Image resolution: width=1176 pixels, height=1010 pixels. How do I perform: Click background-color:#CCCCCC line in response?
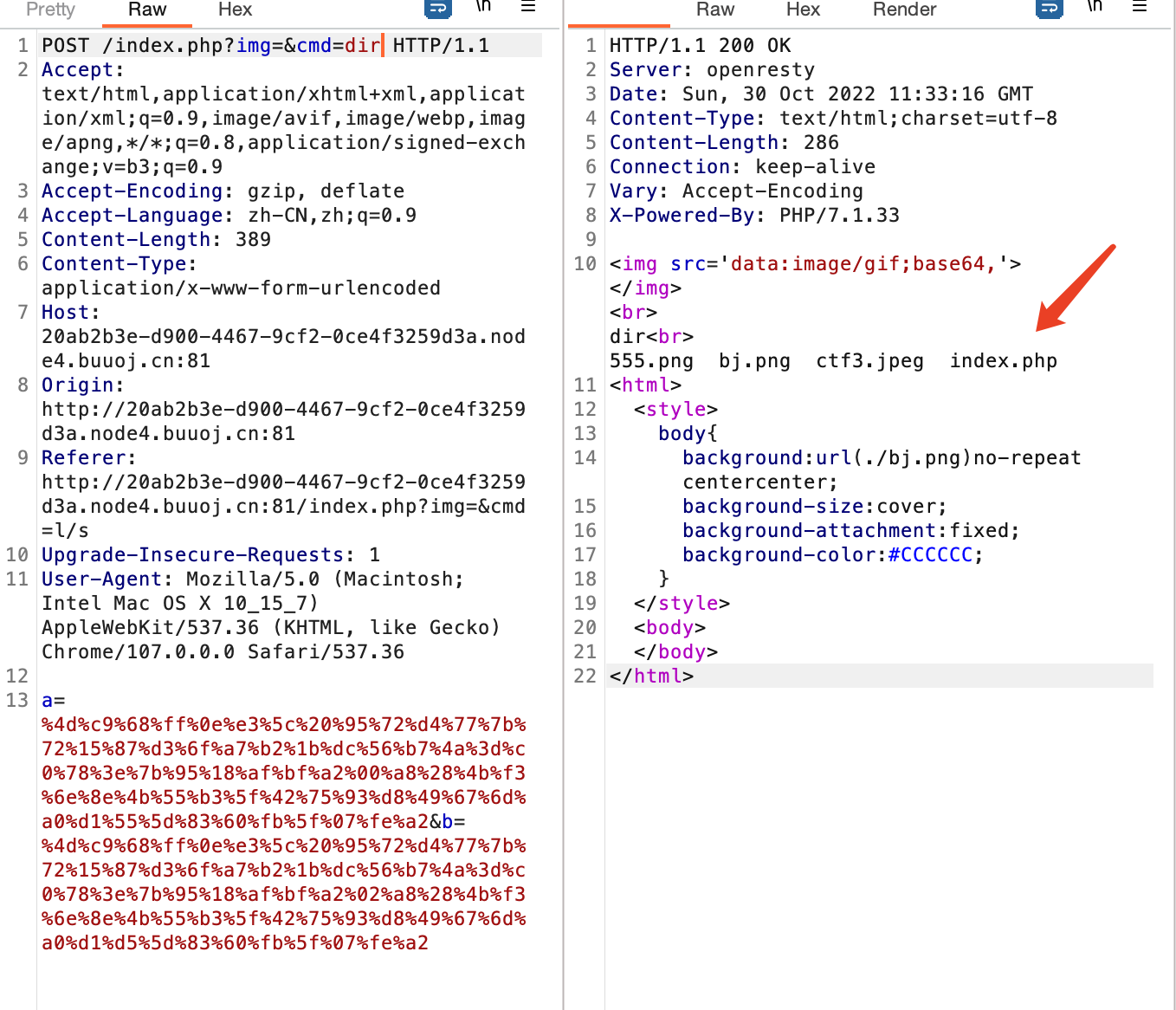pos(832,554)
